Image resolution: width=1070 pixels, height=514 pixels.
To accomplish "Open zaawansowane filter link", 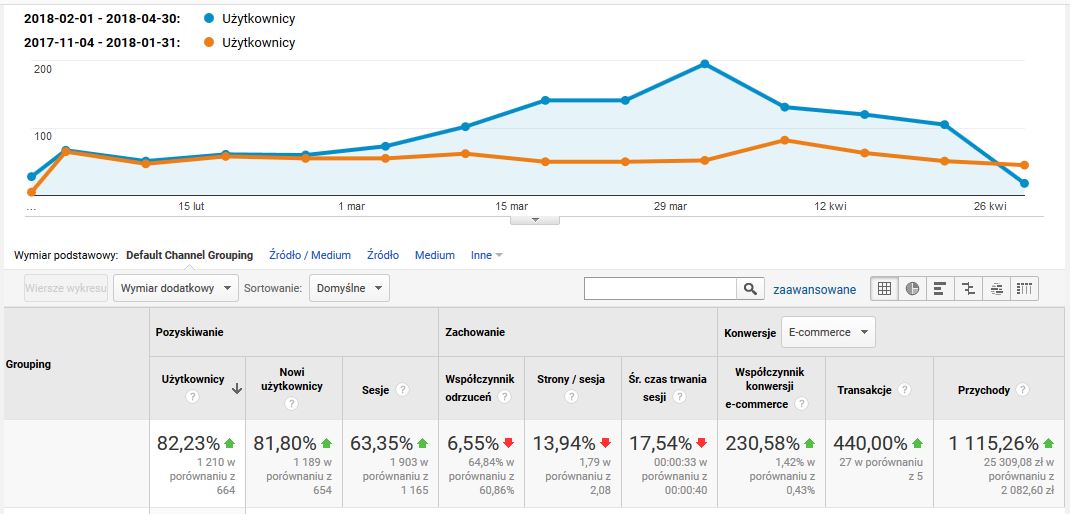I will (x=815, y=289).
